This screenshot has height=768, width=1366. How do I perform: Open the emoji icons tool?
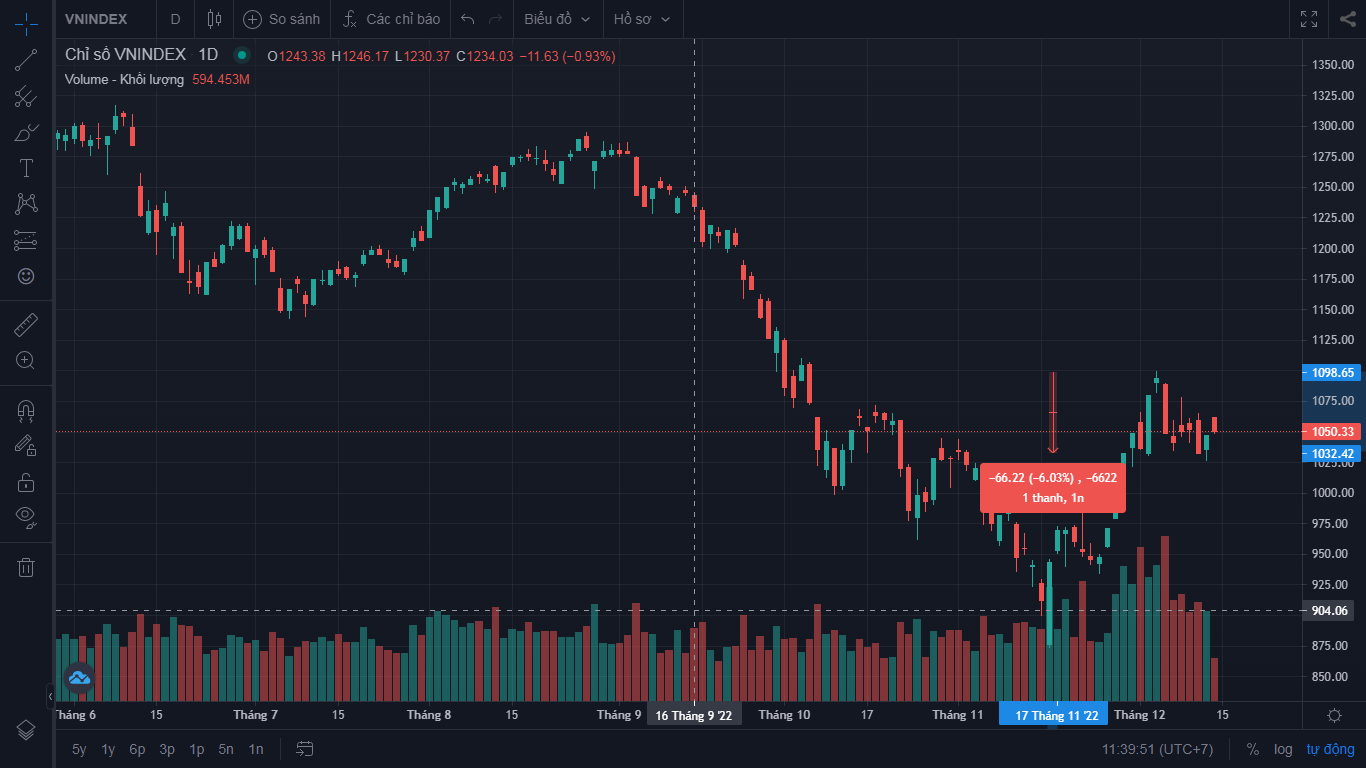pyautogui.click(x=26, y=276)
